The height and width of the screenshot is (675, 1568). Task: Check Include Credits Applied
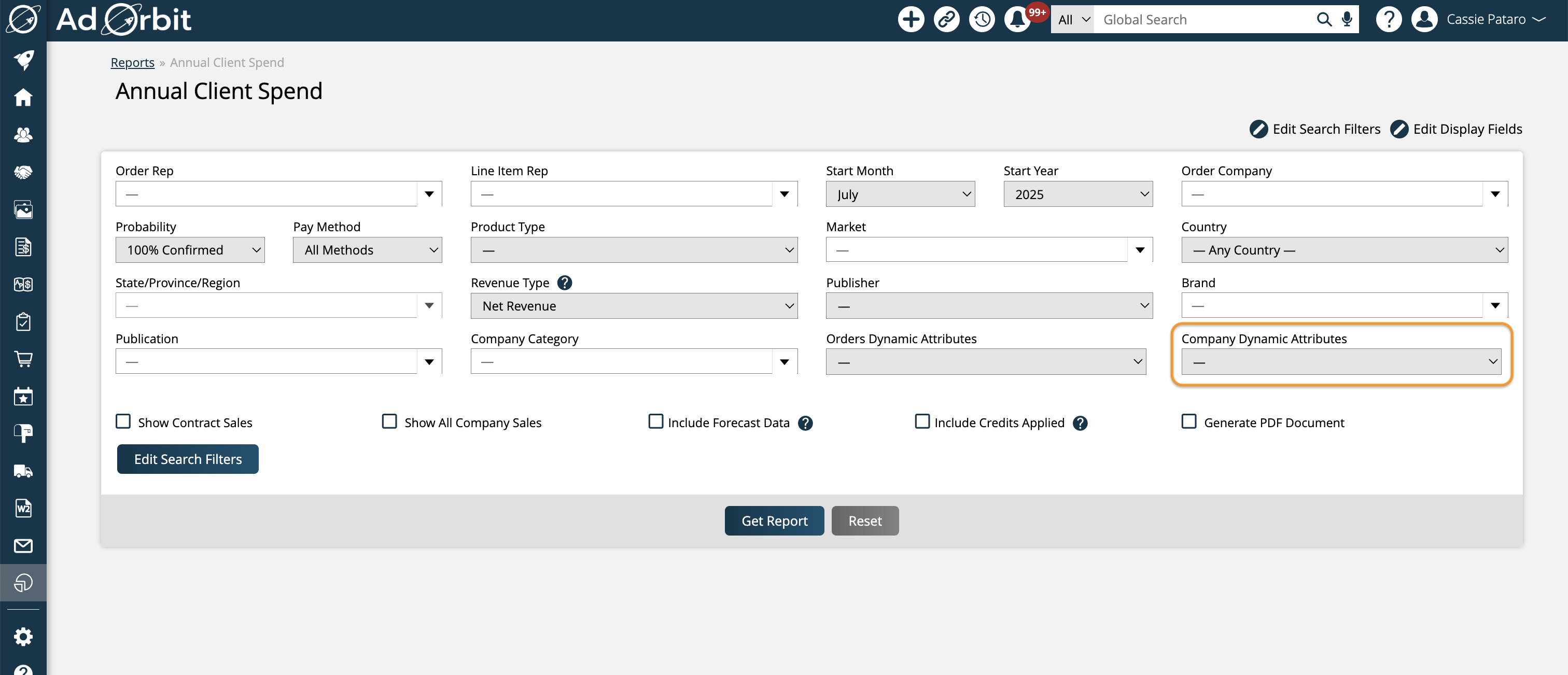click(x=922, y=422)
